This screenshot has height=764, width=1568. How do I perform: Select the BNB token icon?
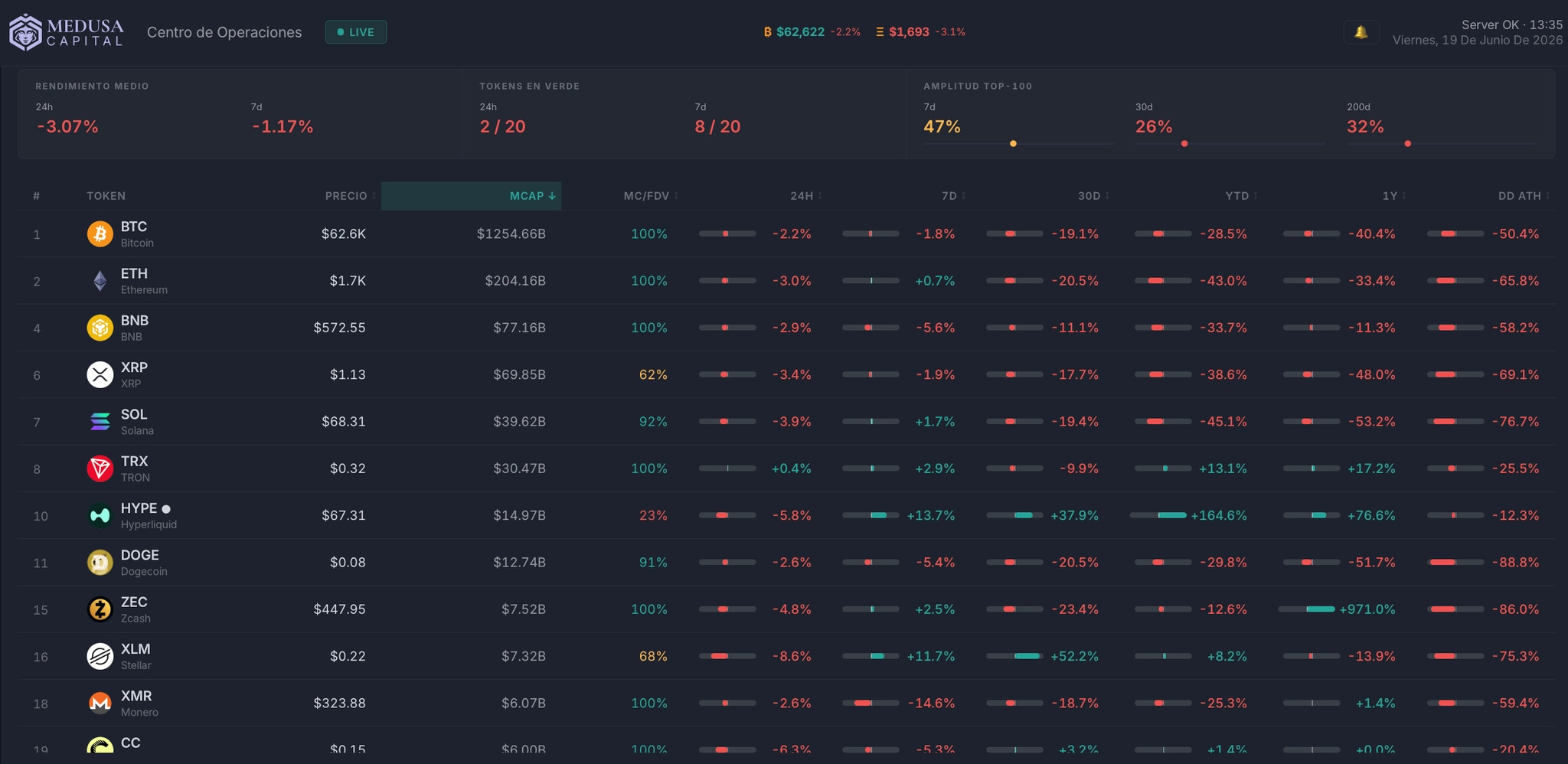point(100,328)
